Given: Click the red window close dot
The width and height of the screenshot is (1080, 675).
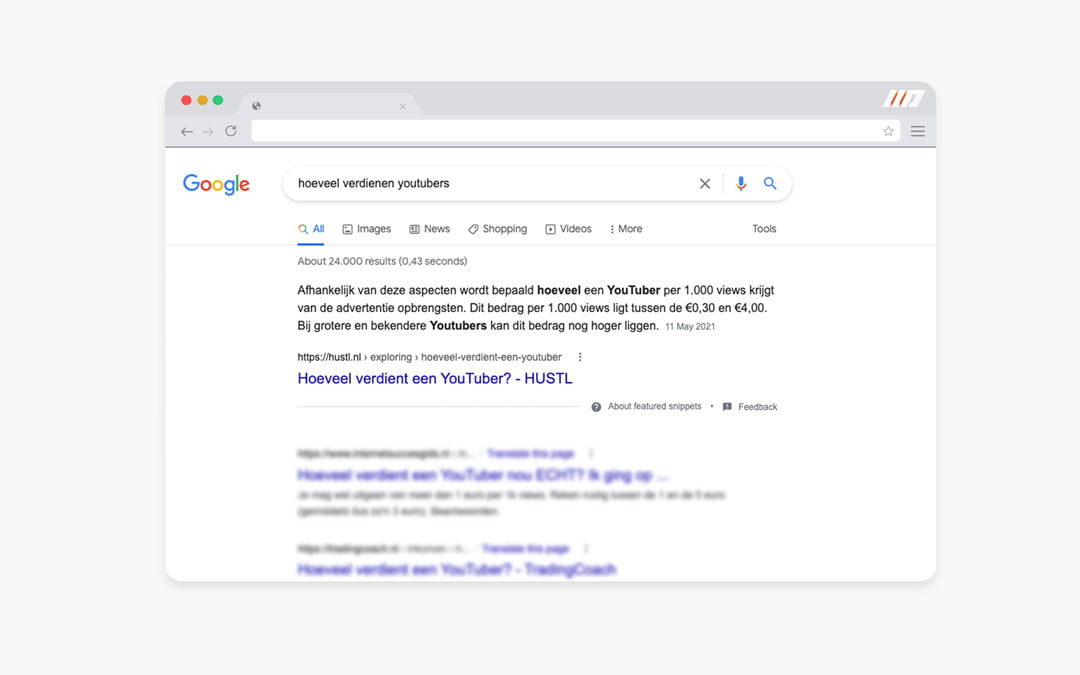Looking at the screenshot, I should point(186,100).
